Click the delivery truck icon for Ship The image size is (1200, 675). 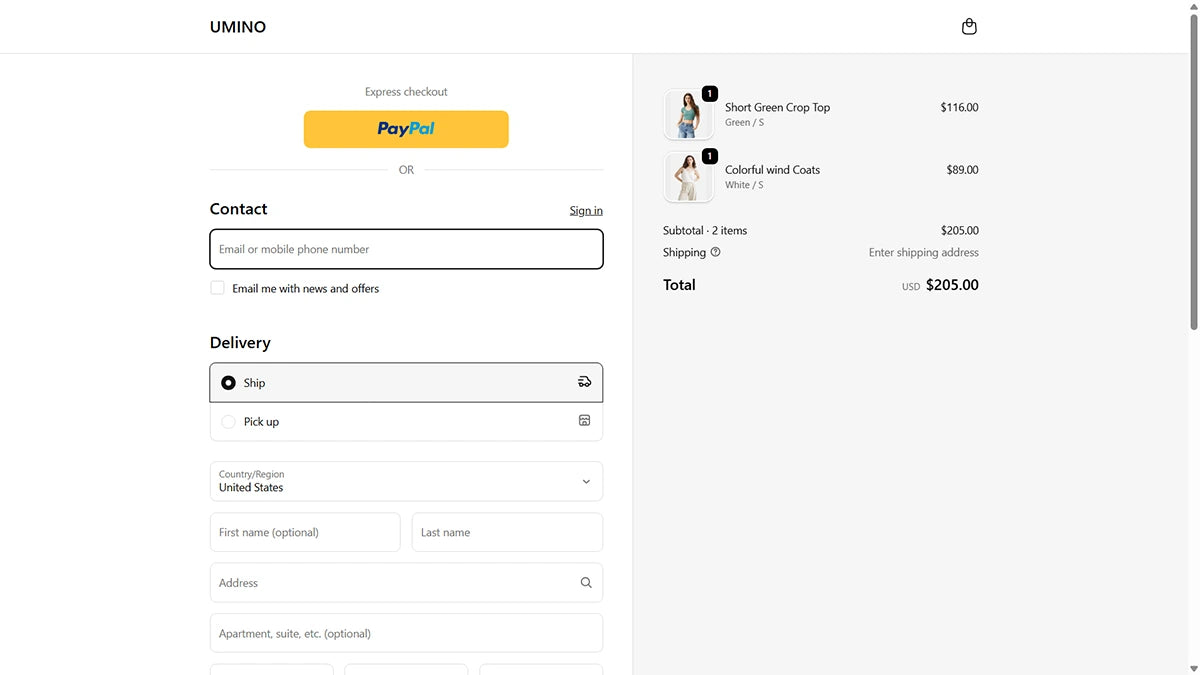585,382
